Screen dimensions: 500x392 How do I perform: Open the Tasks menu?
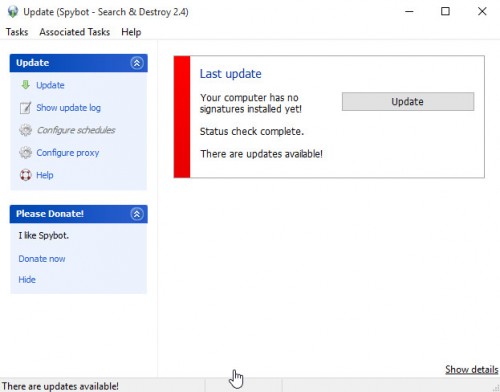[17, 32]
